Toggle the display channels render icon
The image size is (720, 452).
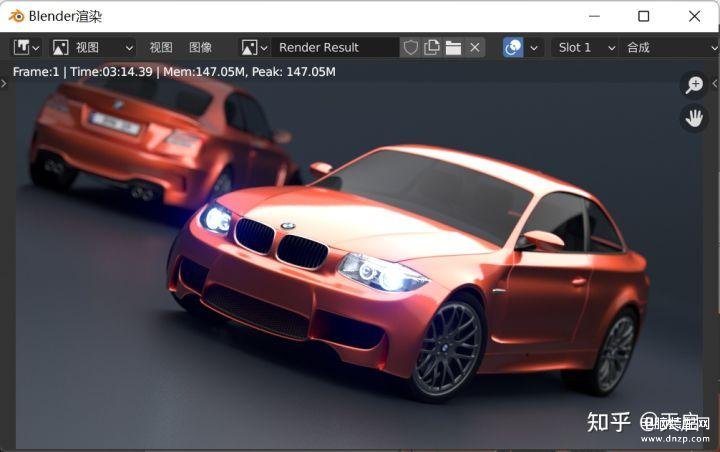pos(513,47)
